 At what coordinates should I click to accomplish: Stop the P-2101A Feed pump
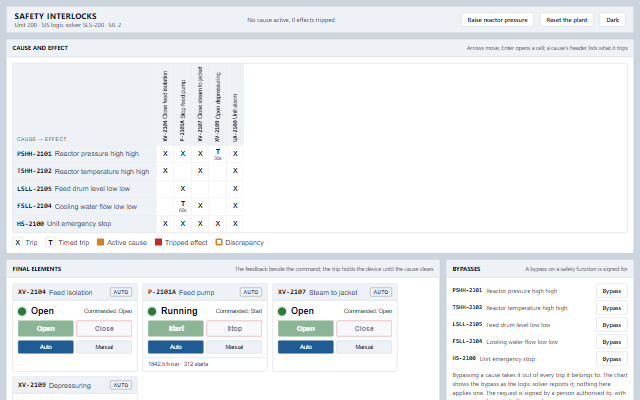(x=234, y=329)
